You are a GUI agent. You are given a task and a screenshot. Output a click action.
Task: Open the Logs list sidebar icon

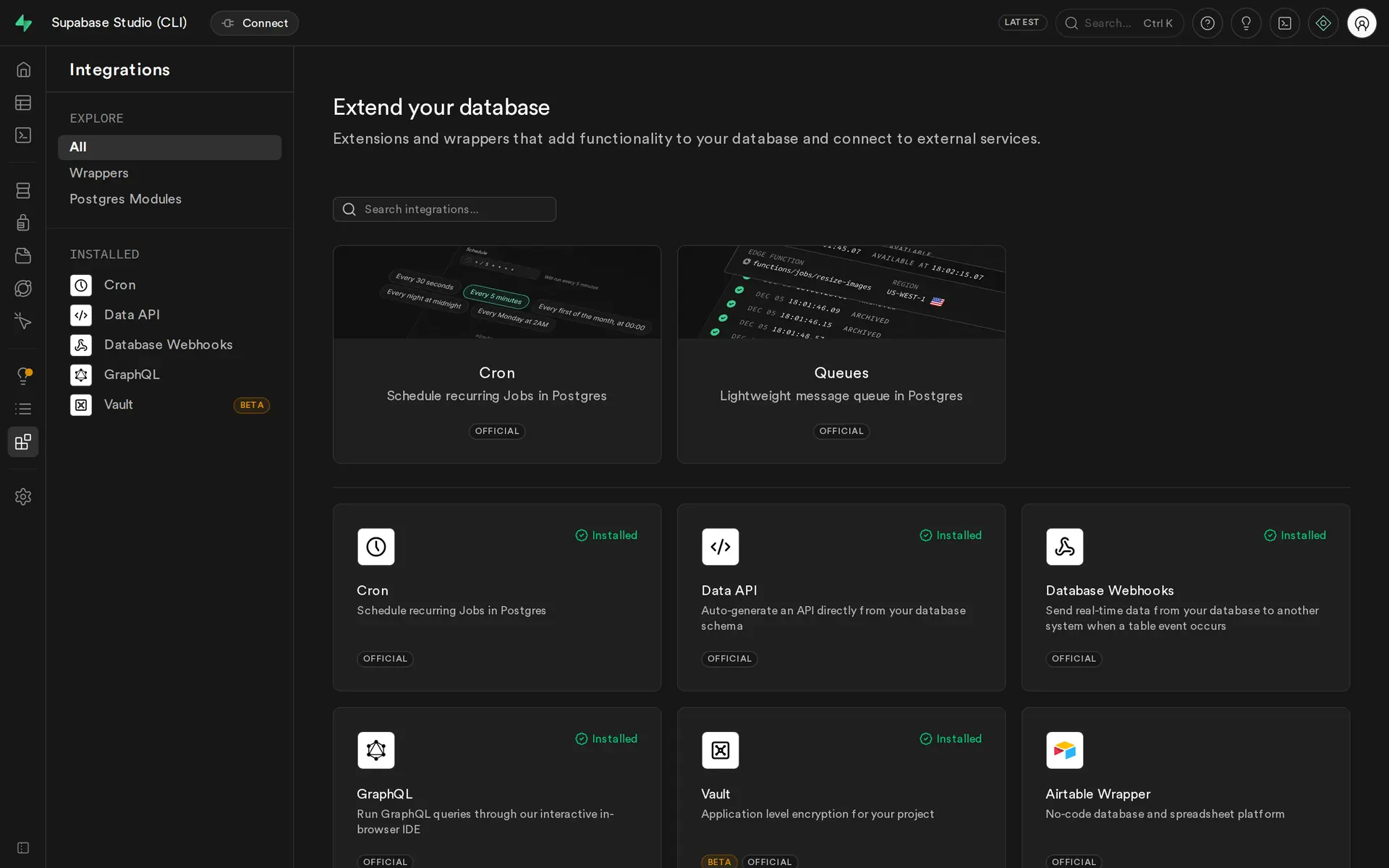click(23, 409)
